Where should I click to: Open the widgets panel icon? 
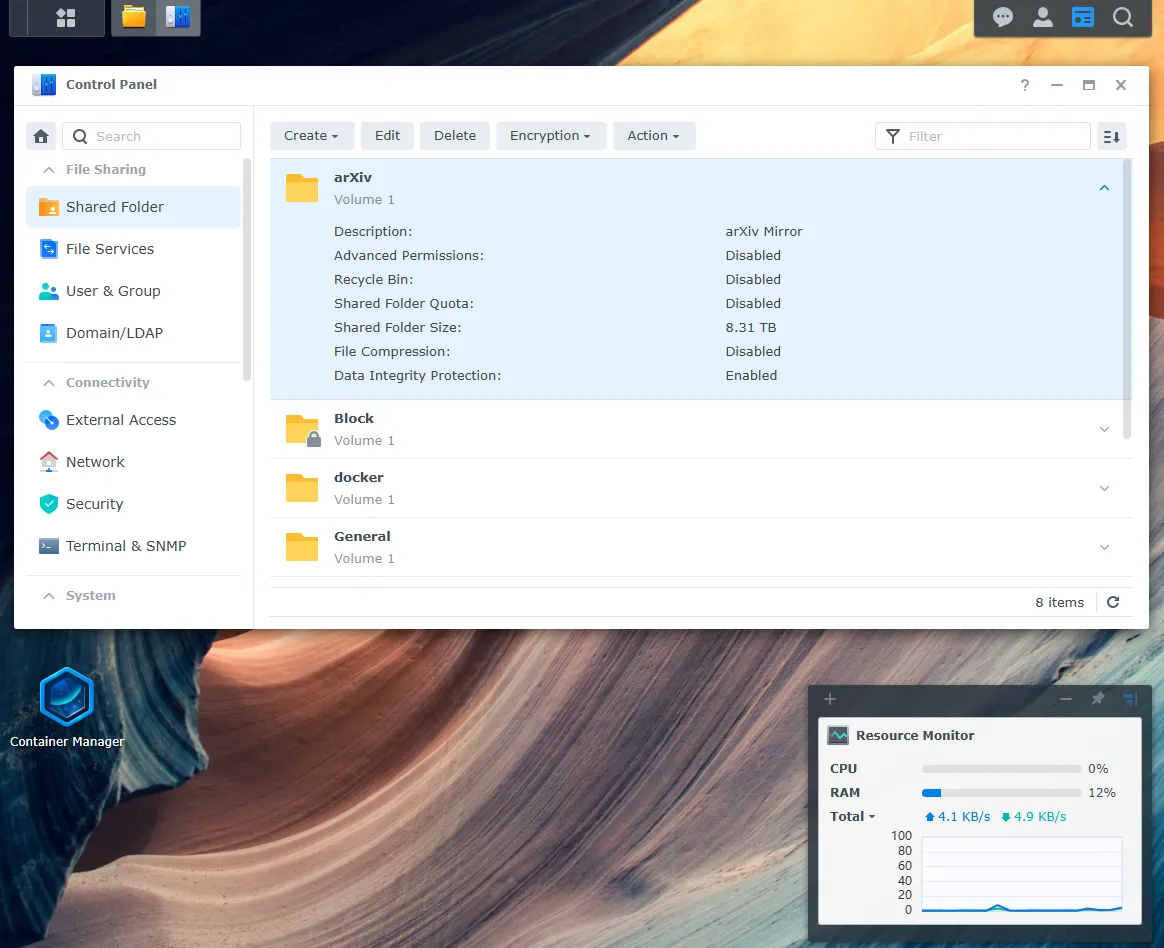tap(1082, 17)
